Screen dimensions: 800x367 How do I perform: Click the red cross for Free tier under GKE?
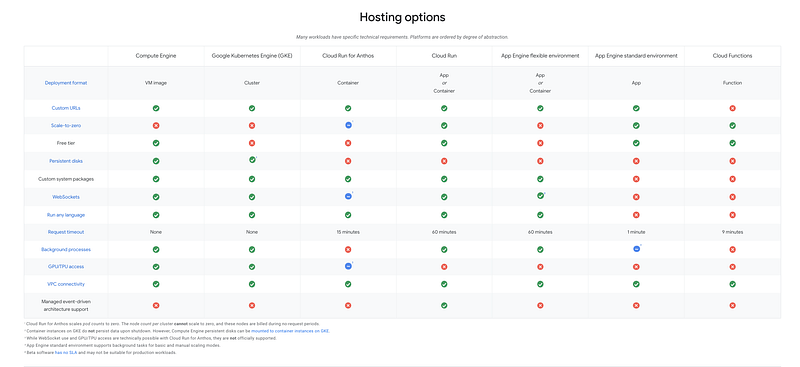pyautogui.click(x=252, y=143)
